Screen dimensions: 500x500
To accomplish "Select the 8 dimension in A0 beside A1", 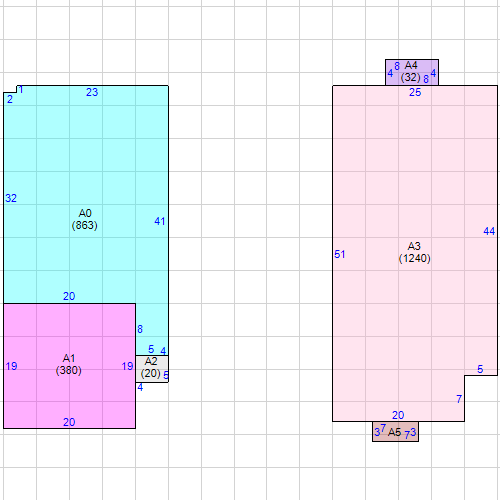I will pos(140,329).
